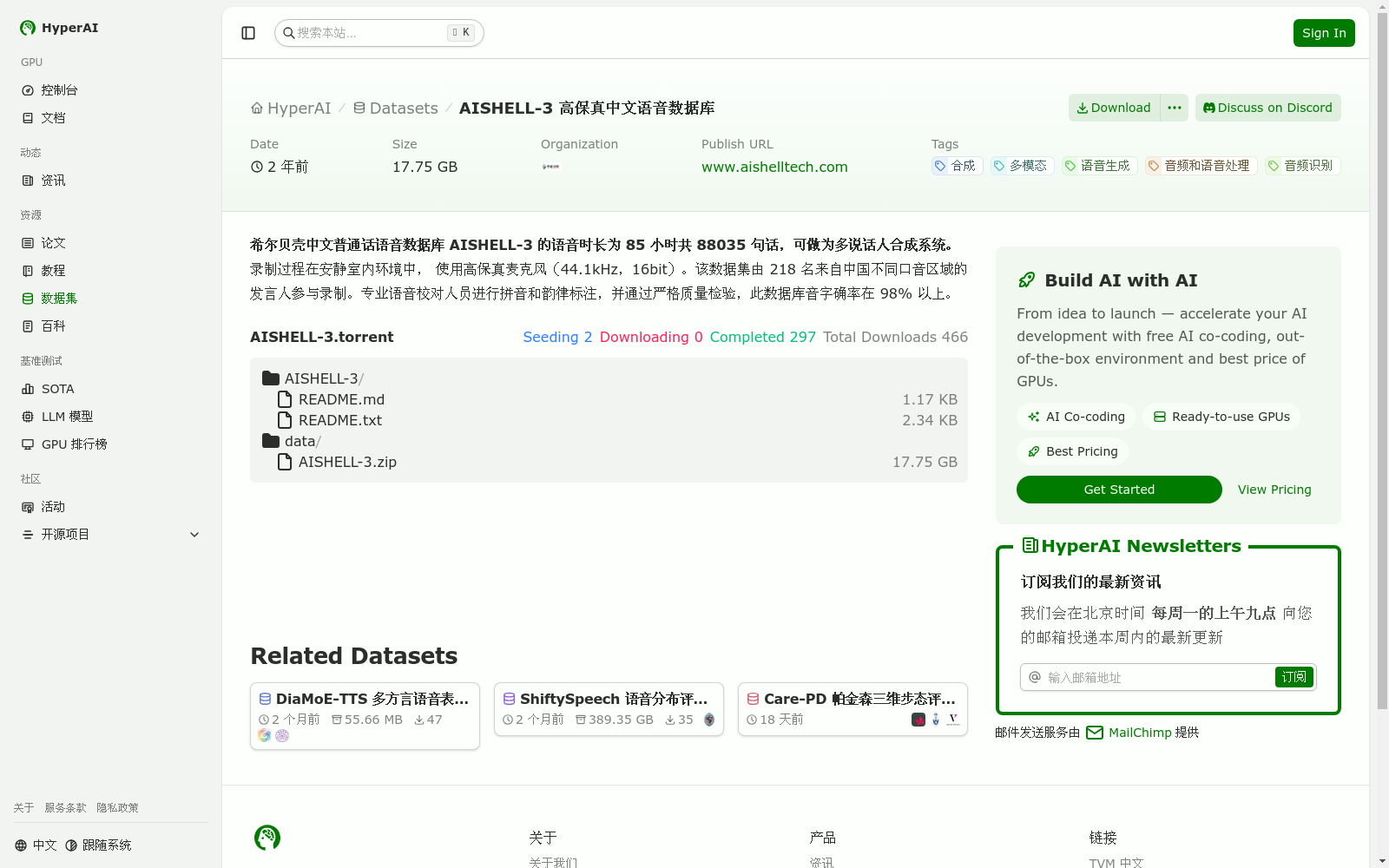The image size is (1389, 868).
Task: Expand 开源项目 chevron
Action: [194, 535]
